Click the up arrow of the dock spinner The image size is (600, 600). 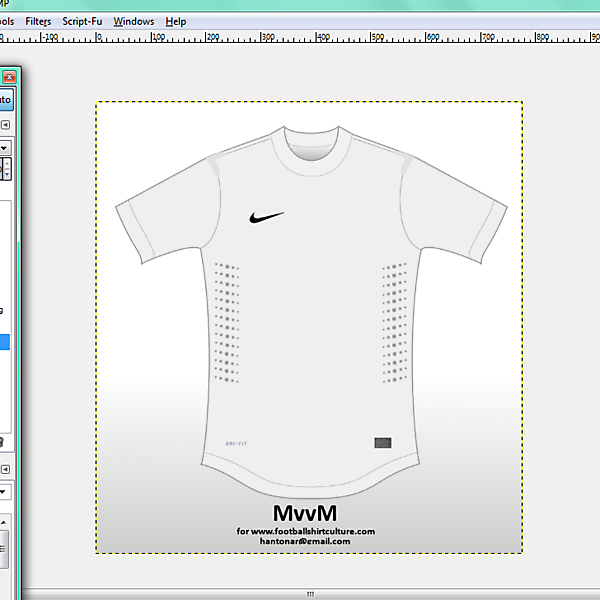click(x=7, y=164)
